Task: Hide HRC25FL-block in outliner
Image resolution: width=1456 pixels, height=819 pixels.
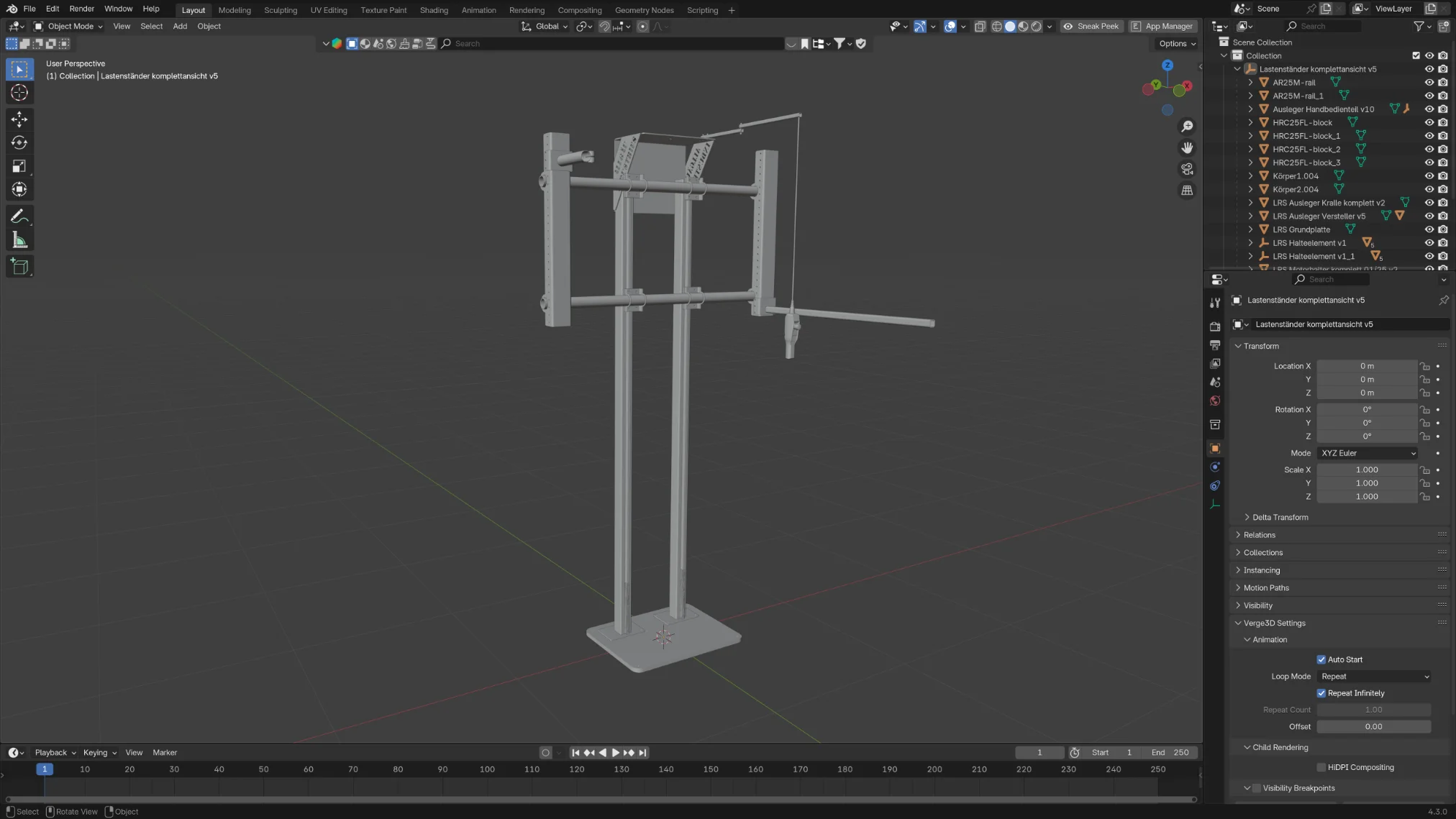Action: point(1429,122)
